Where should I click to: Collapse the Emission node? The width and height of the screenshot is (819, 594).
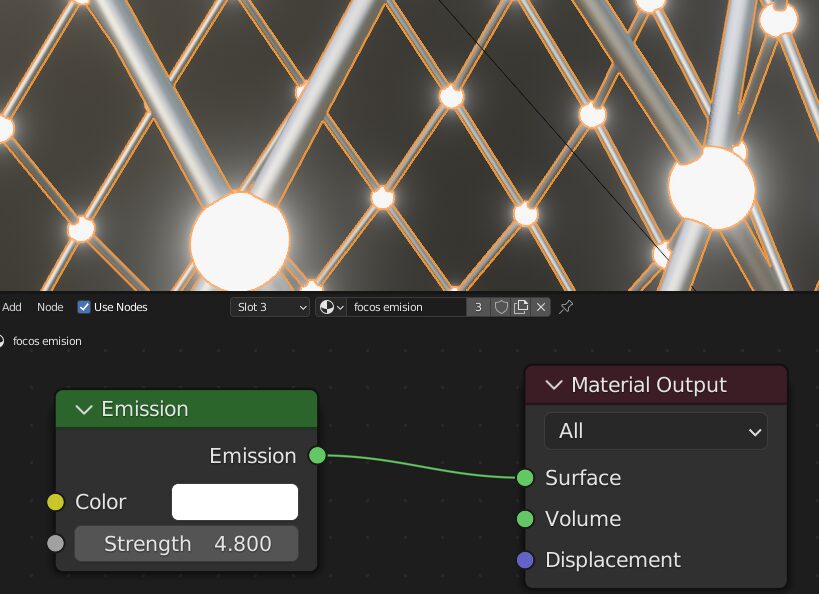pos(84,410)
